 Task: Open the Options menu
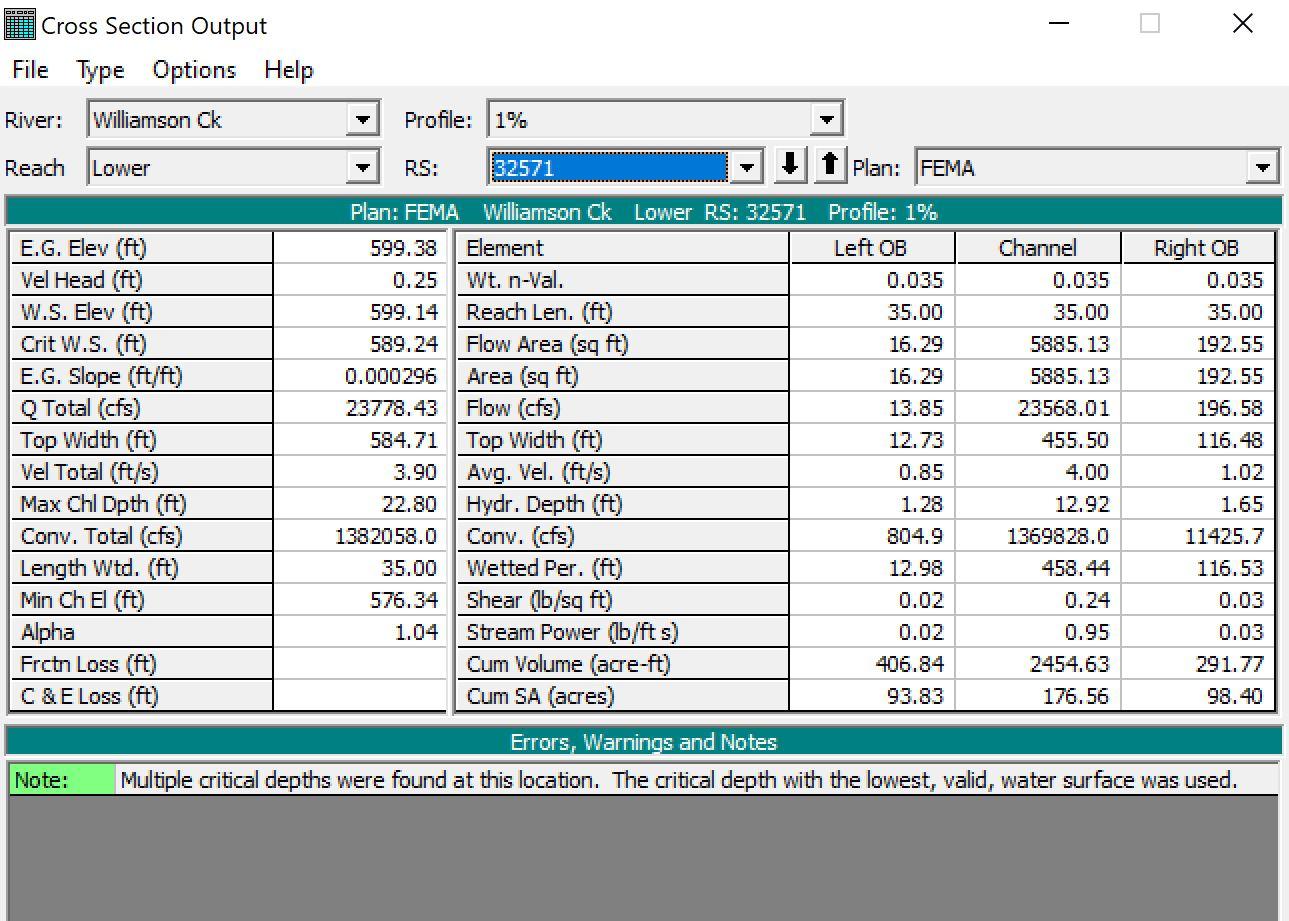[194, 70]
